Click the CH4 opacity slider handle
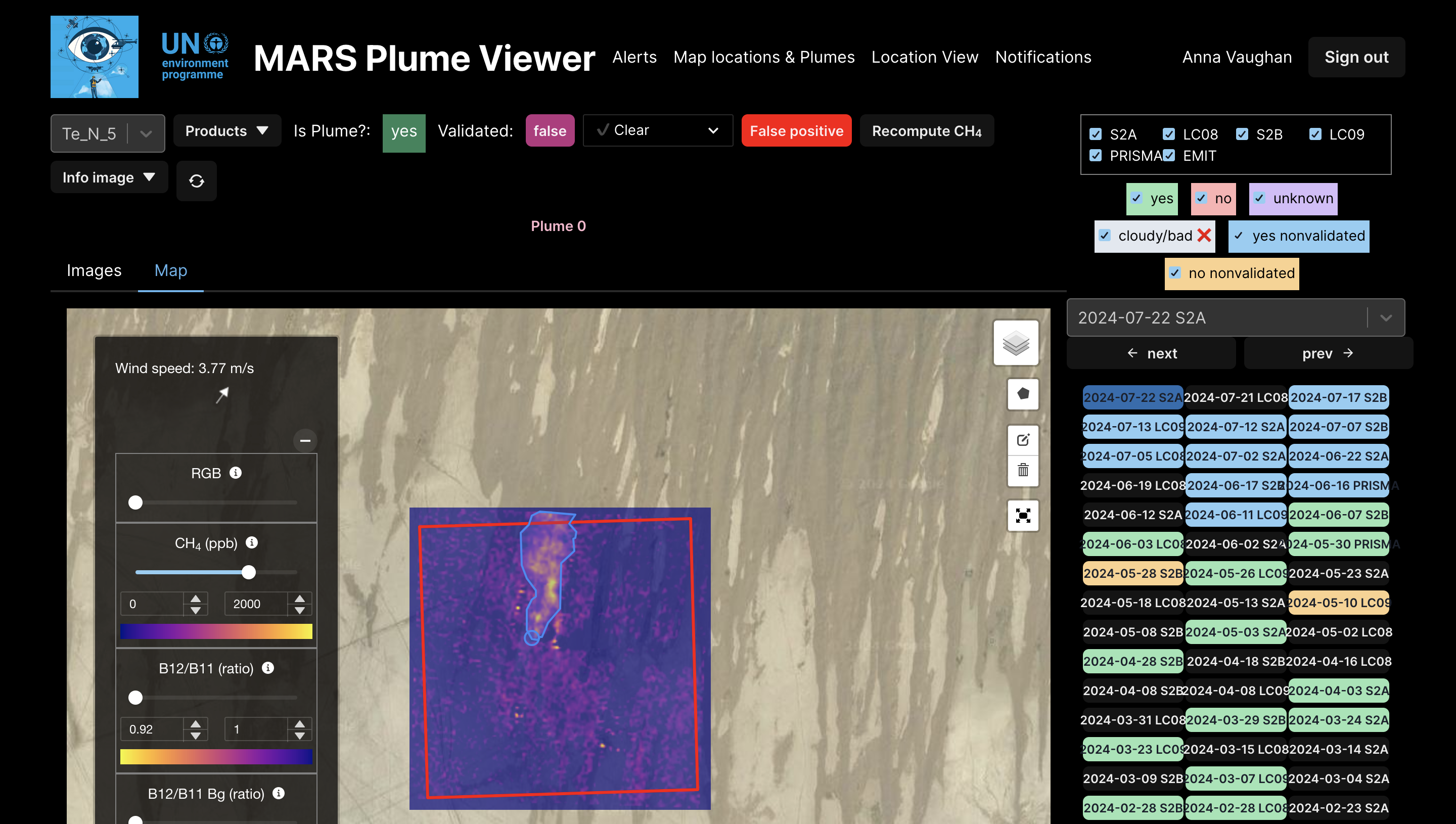The width and height of the screenshot is (1456, 824). pos(248,572)
